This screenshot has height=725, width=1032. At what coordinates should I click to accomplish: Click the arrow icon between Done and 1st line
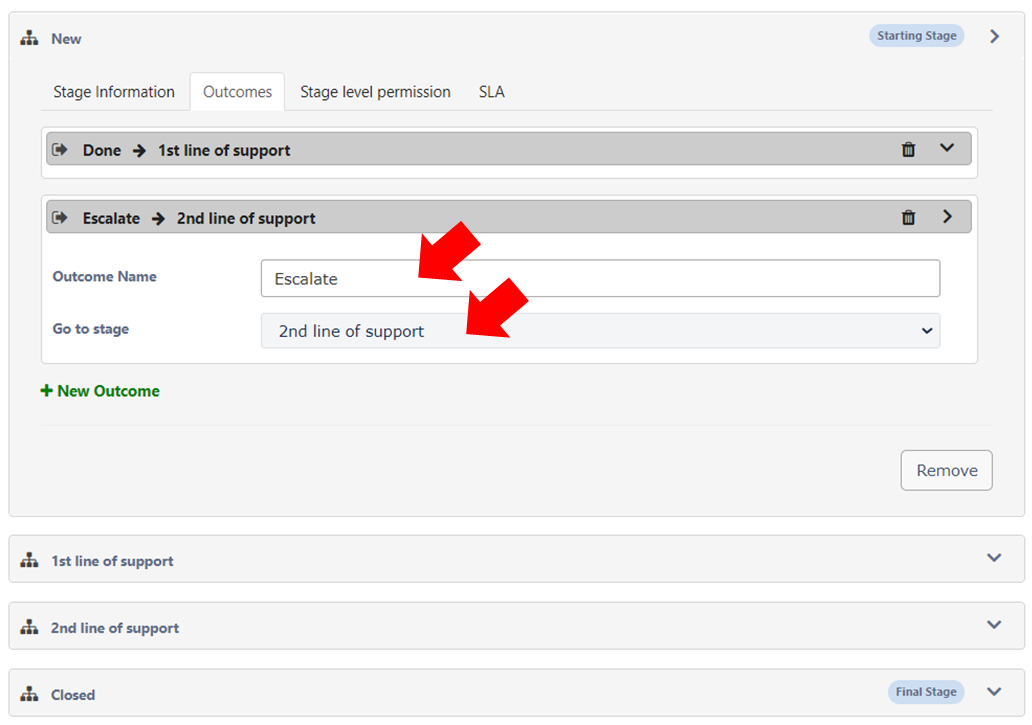coord(139,151)
